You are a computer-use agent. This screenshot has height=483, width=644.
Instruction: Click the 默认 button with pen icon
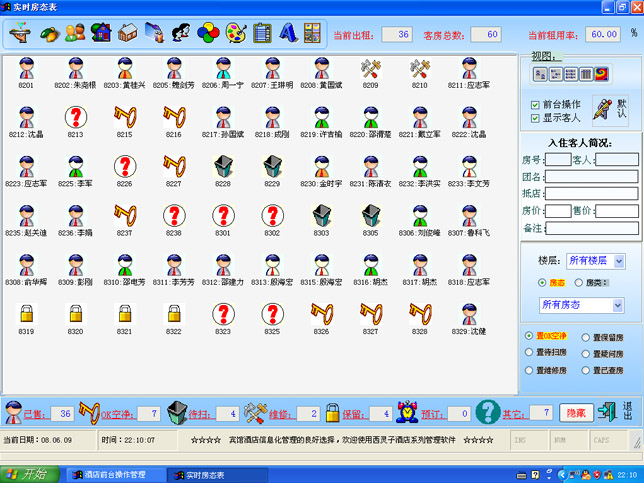point(608,110)
